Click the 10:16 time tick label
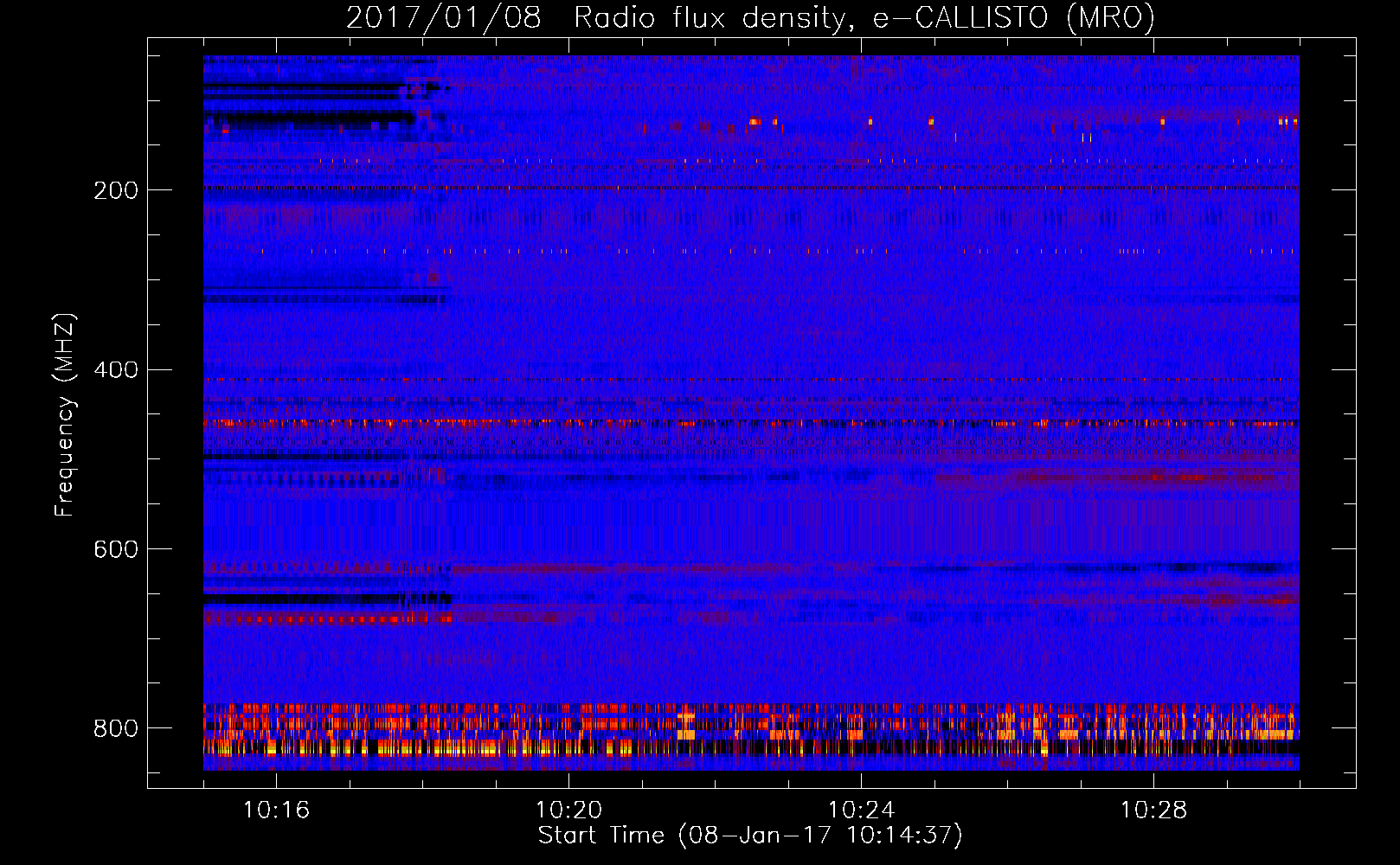Viewport: 1400px width, 865px height. tap(276, 811)
